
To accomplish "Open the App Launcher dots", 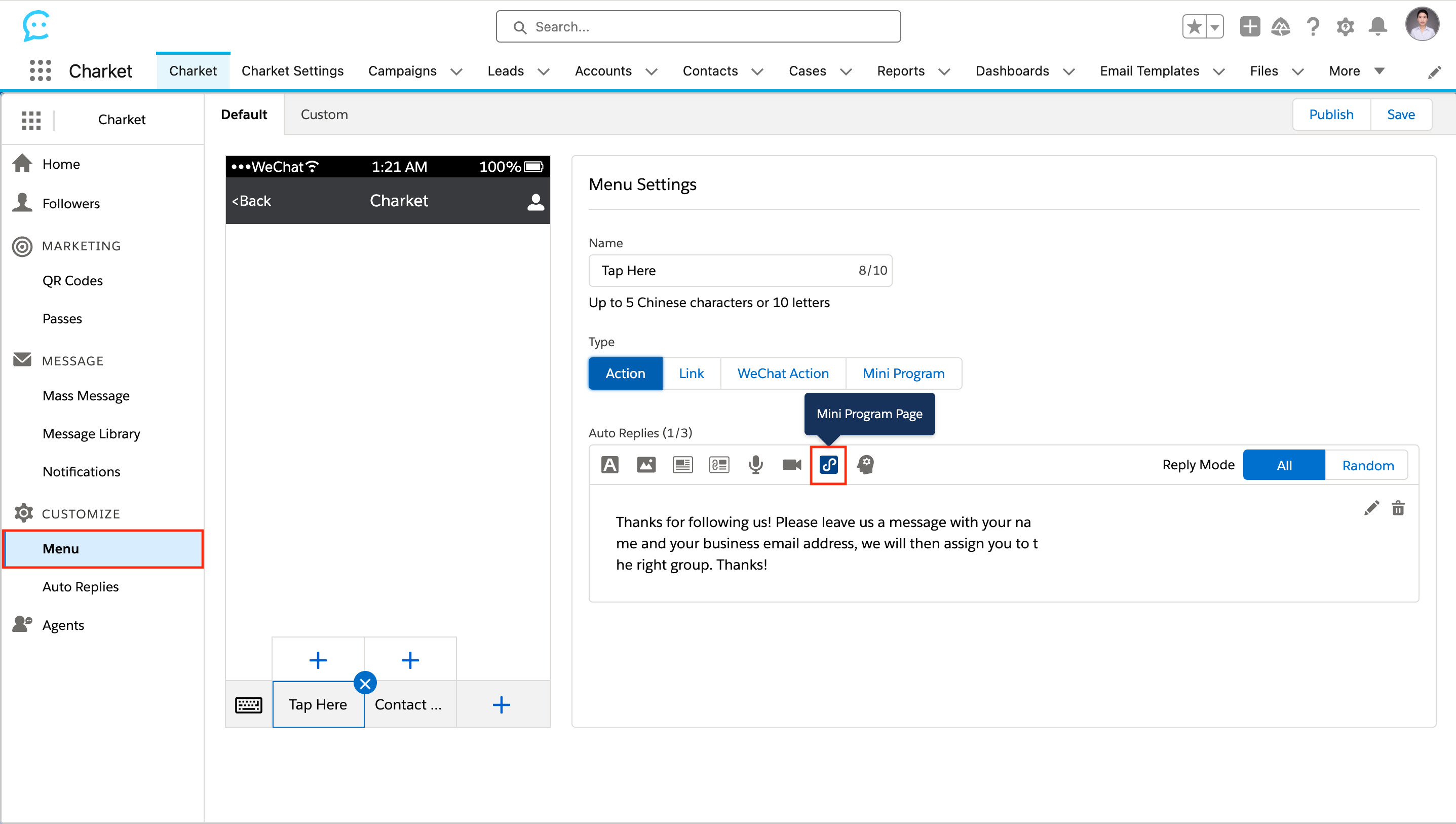I will [x=40, y=71].
